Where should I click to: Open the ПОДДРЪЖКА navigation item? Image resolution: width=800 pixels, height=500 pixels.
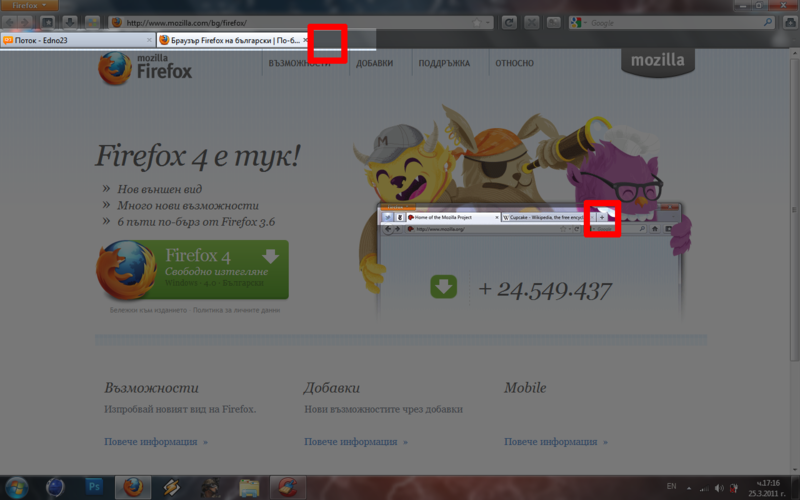click(x=444, y=63)
